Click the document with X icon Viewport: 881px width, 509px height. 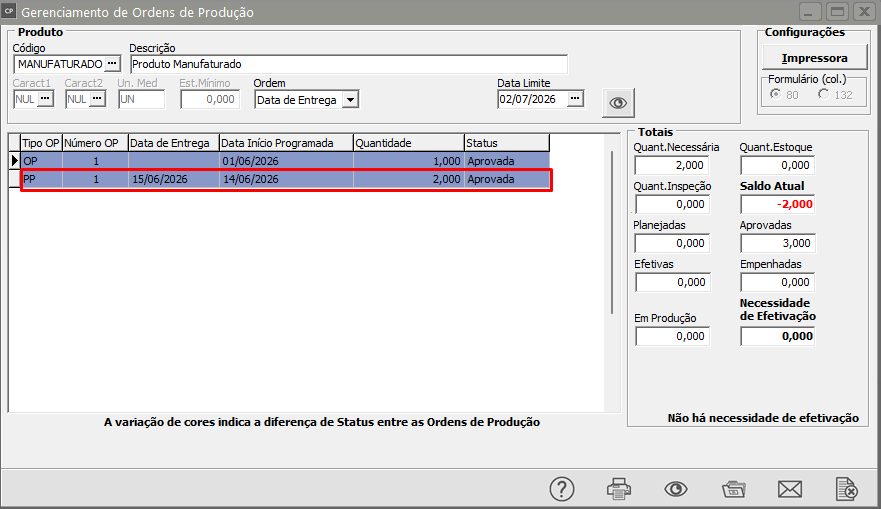846,489
